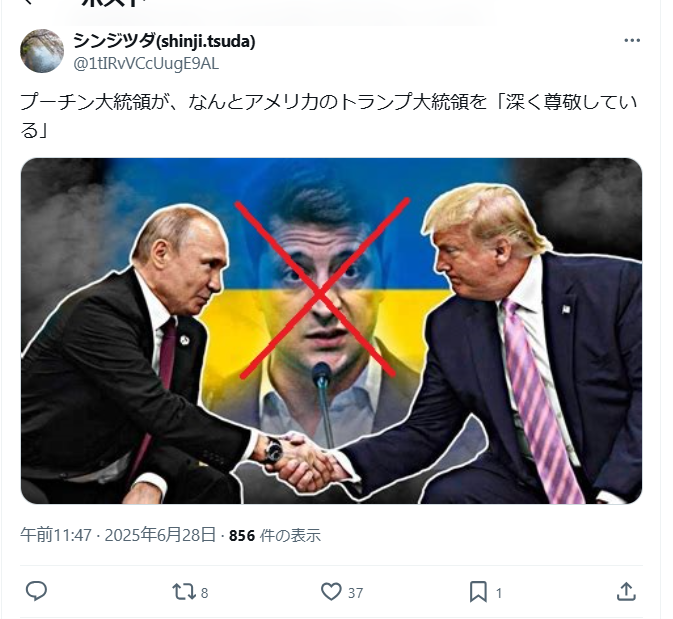
Task: View the 856 件の表示 view count
Action: tap(275, 535)
